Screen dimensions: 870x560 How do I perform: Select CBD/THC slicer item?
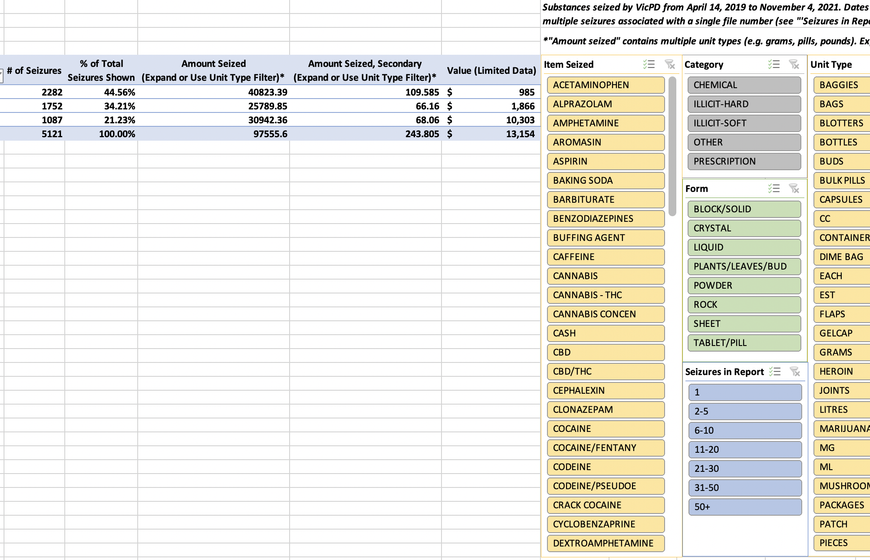605,371
